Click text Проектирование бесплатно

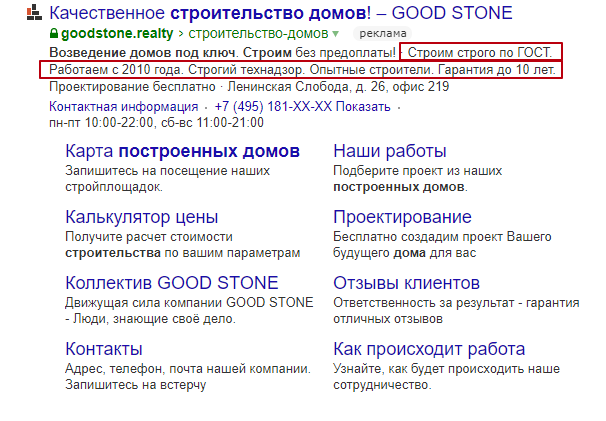[132, 87]
